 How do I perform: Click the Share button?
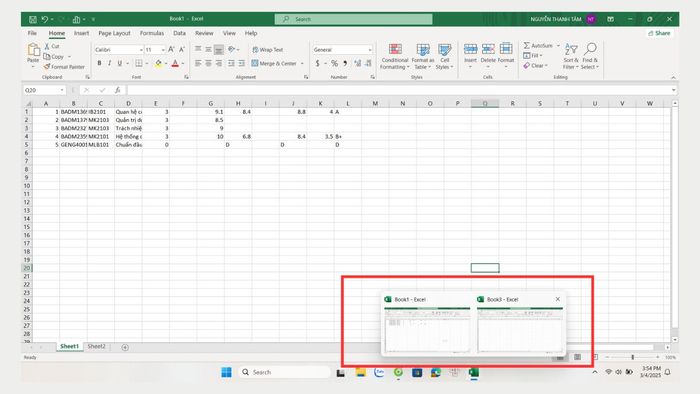tap(659, 33)
